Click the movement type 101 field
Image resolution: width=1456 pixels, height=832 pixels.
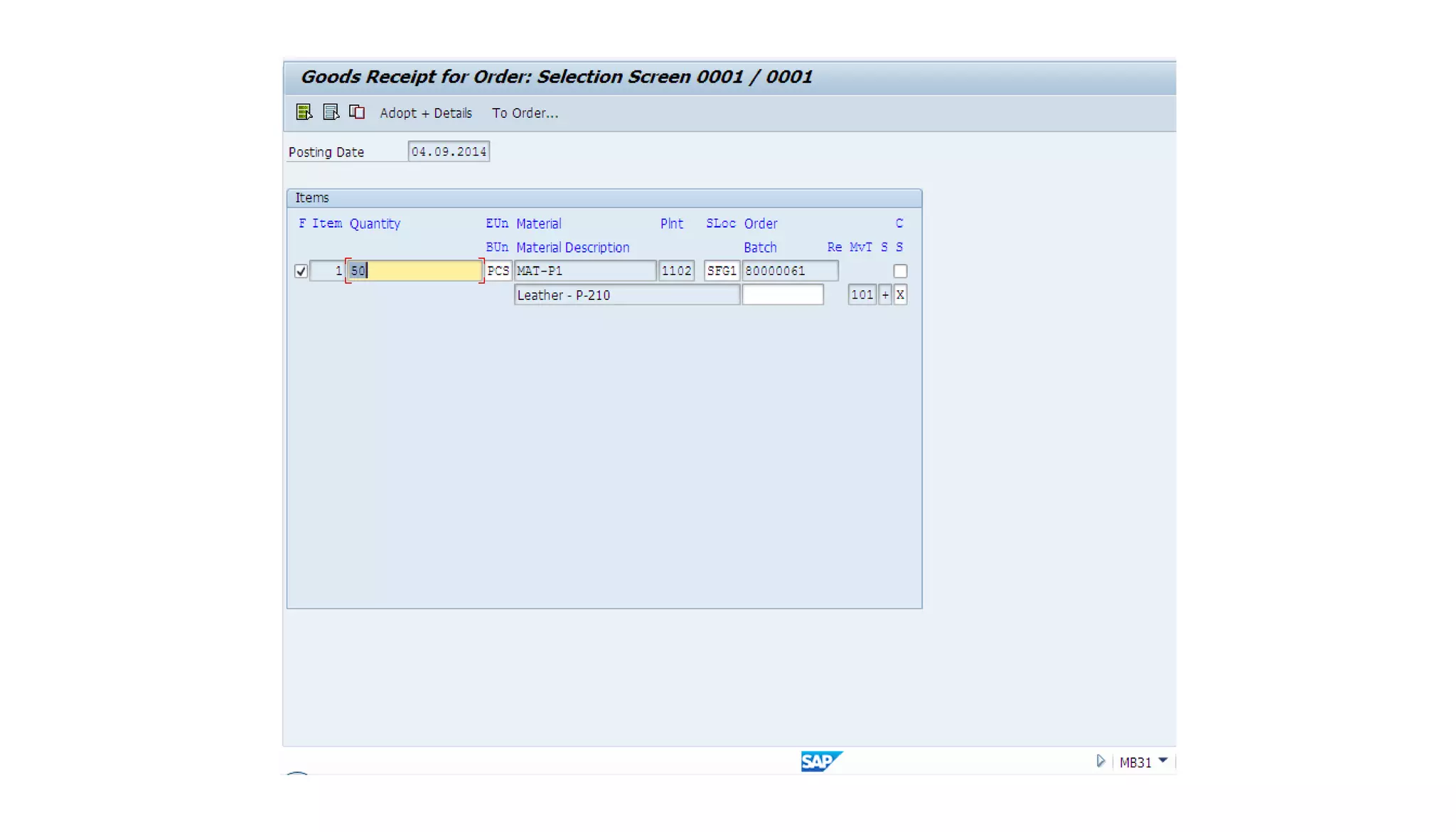(862, 295)
